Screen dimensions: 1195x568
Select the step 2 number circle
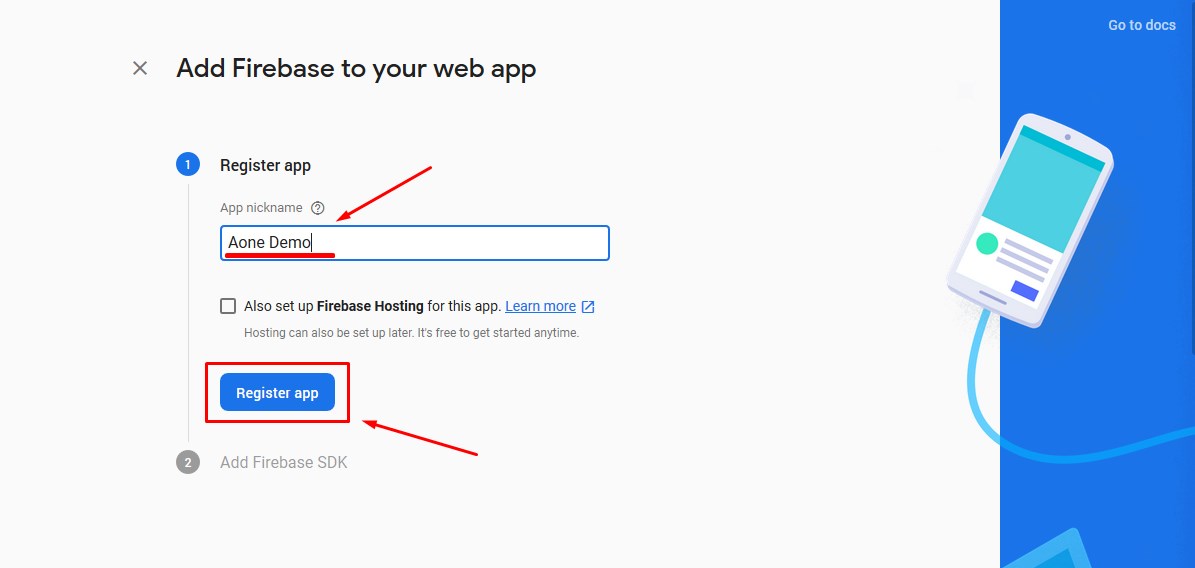[x=187, y=462]
